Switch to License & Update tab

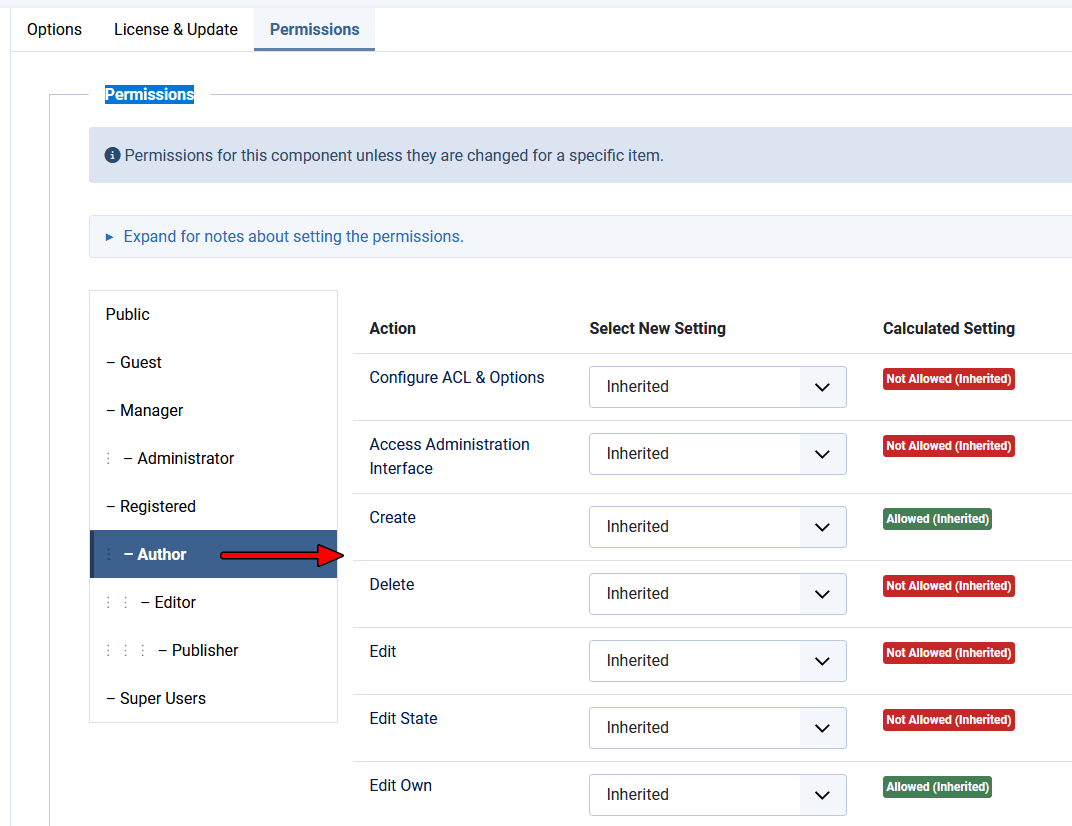tap(176, 29)
